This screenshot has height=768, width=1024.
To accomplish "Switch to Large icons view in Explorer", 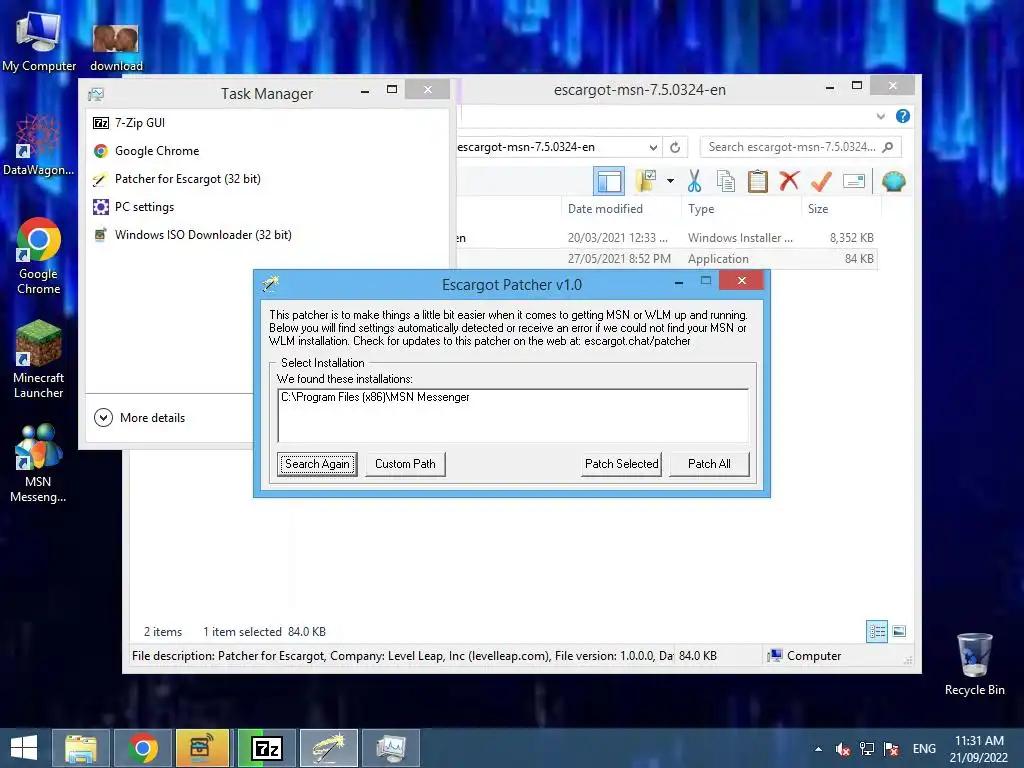I will pos(899,632).
